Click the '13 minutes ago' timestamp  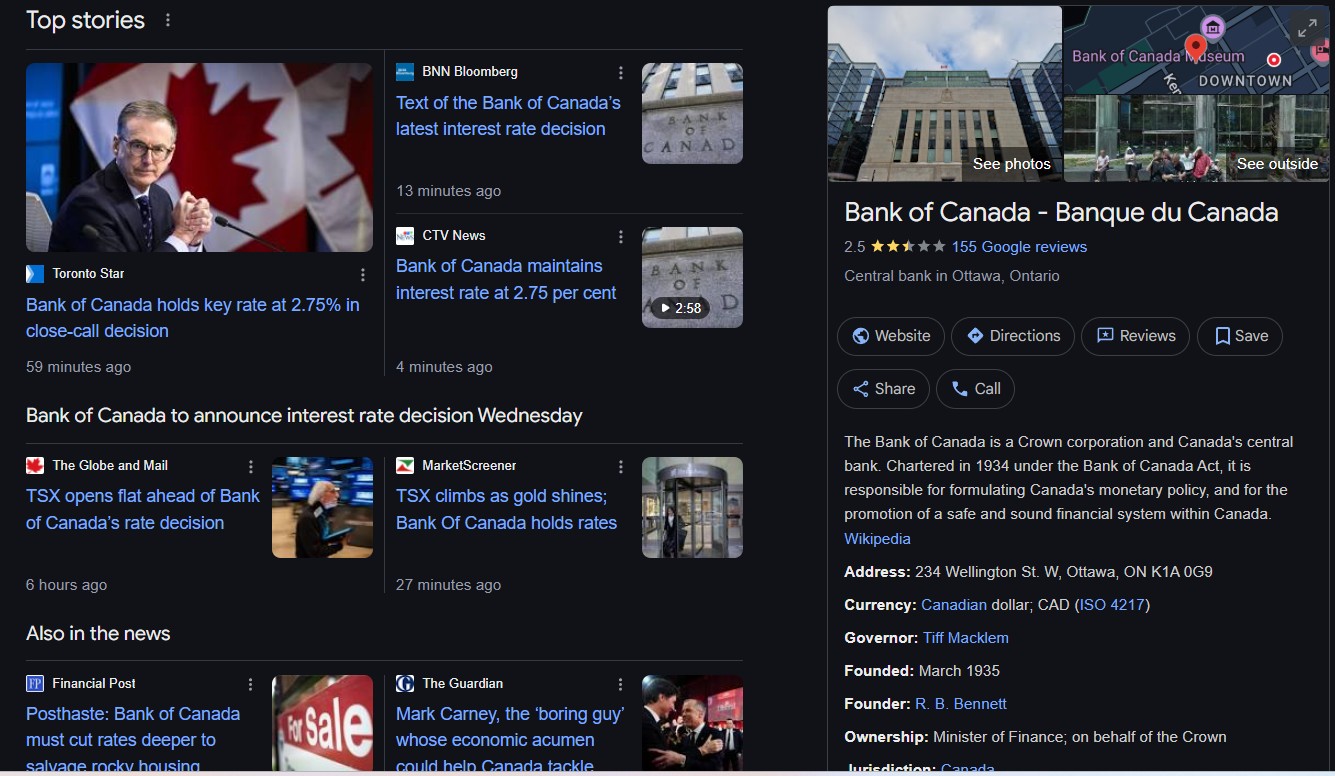click(x=448, y=191)
